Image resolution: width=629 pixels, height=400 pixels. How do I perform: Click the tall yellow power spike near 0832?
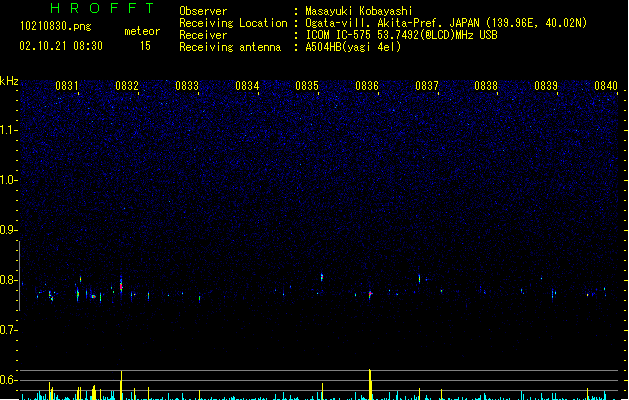coord(121,385)
